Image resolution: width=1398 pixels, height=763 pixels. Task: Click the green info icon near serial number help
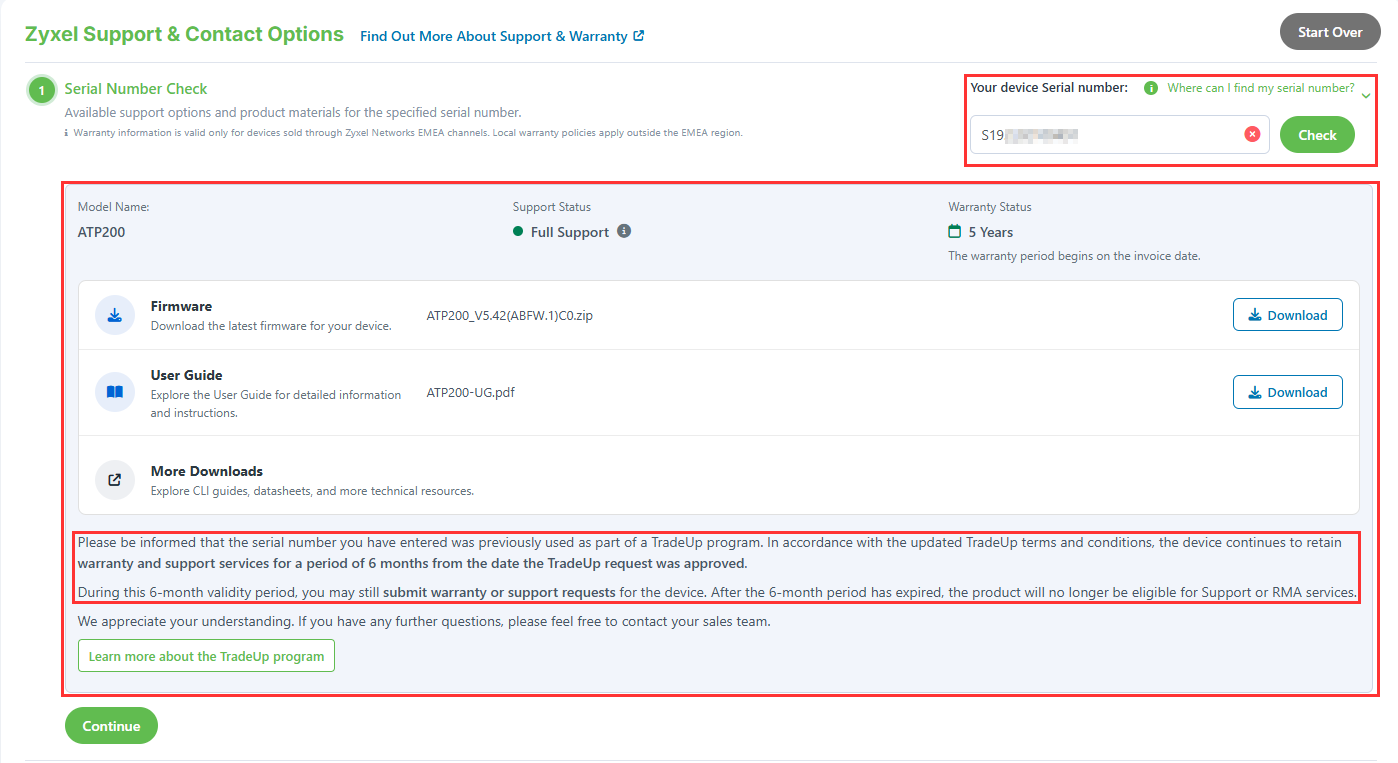[1151, 88]
